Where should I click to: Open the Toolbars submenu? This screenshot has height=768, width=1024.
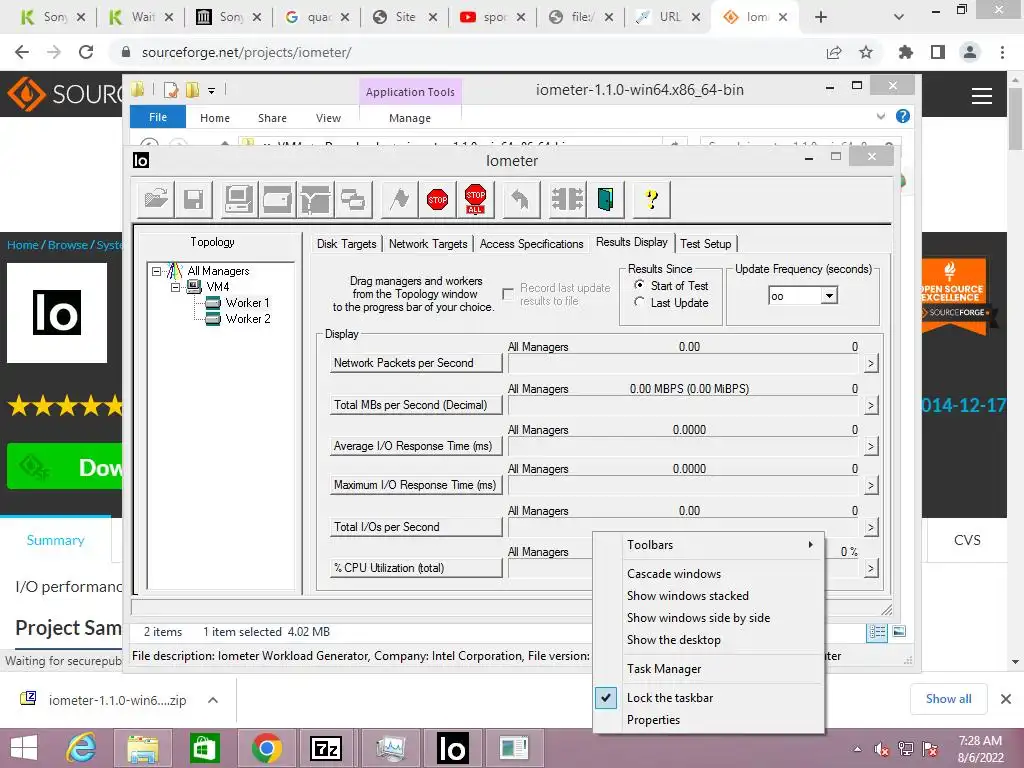709,545
